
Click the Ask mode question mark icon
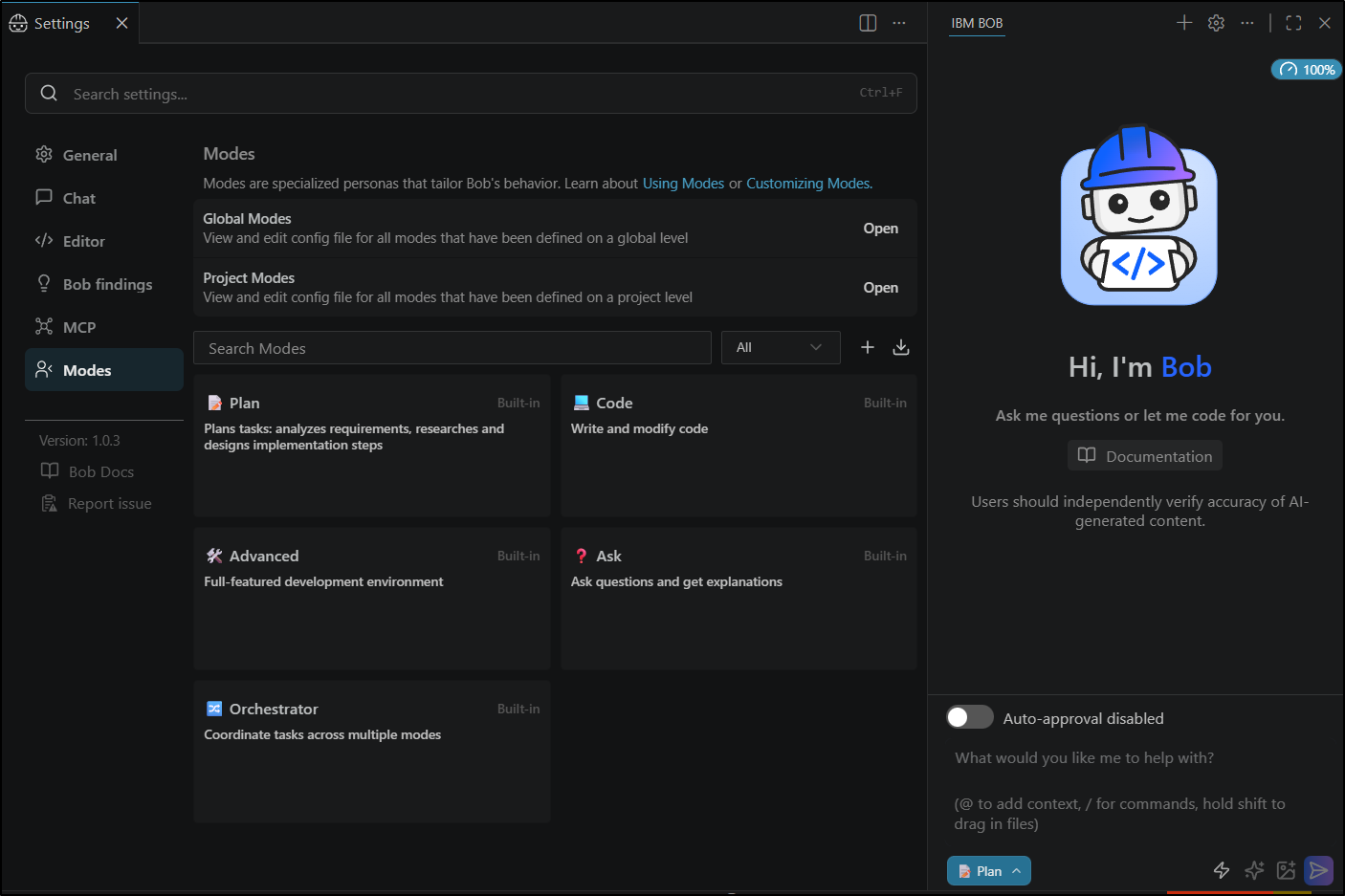582,556
